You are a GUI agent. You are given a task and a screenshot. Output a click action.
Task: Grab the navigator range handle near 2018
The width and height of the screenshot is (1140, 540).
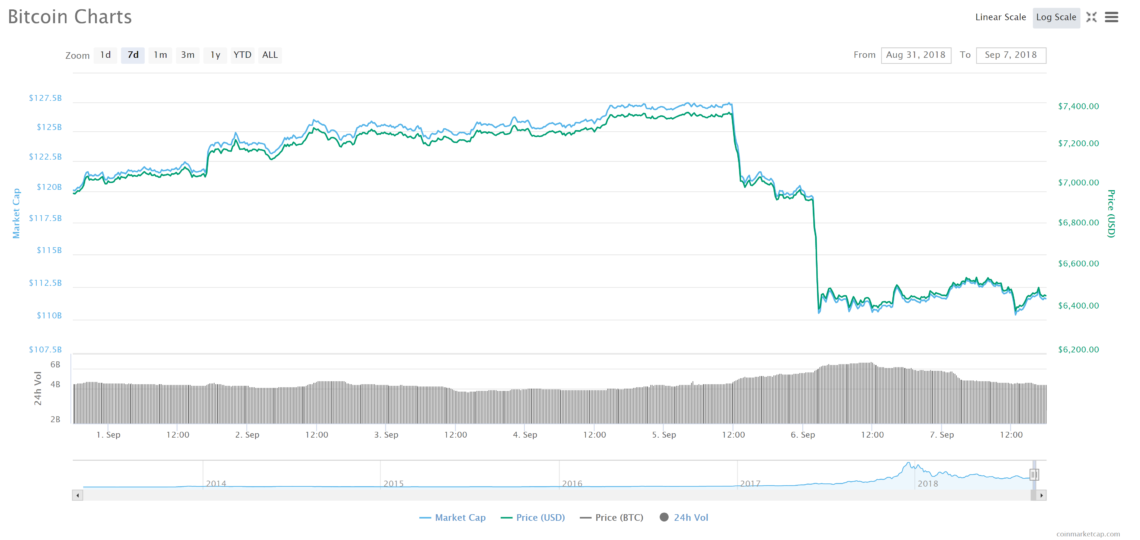[1034, 475]
